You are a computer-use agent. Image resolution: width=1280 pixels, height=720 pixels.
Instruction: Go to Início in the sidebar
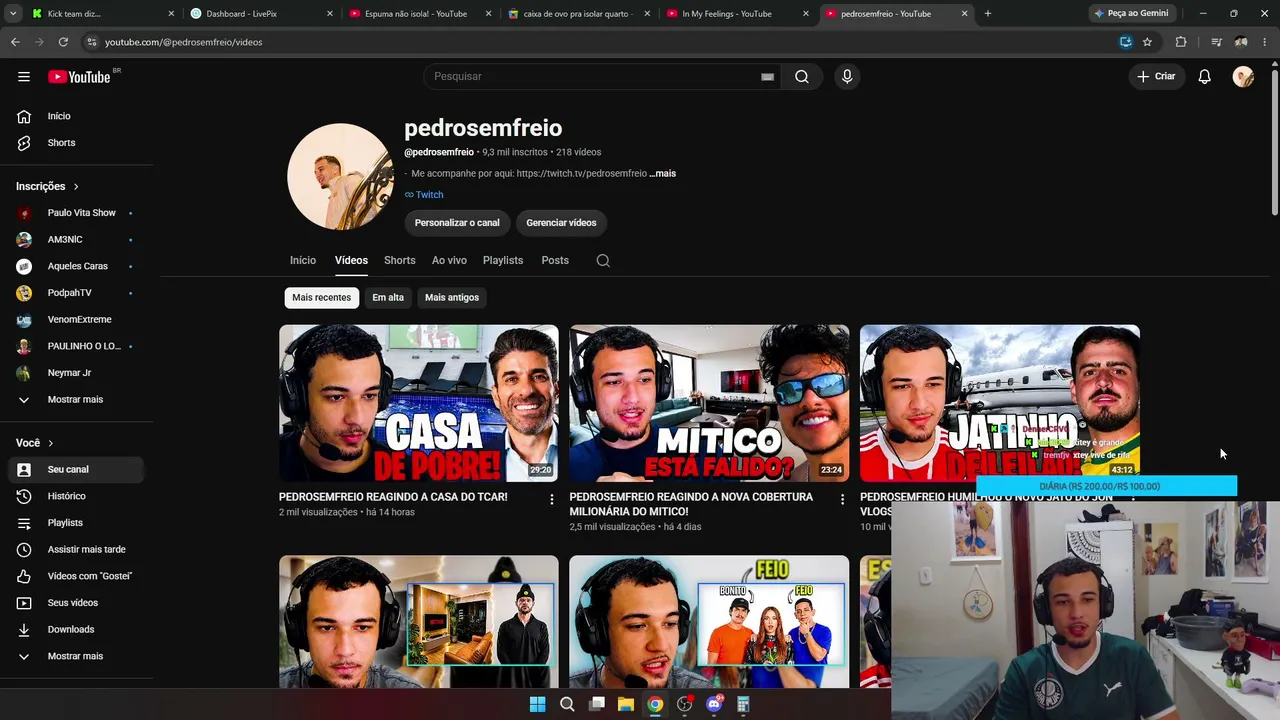(x=77, y=116)
